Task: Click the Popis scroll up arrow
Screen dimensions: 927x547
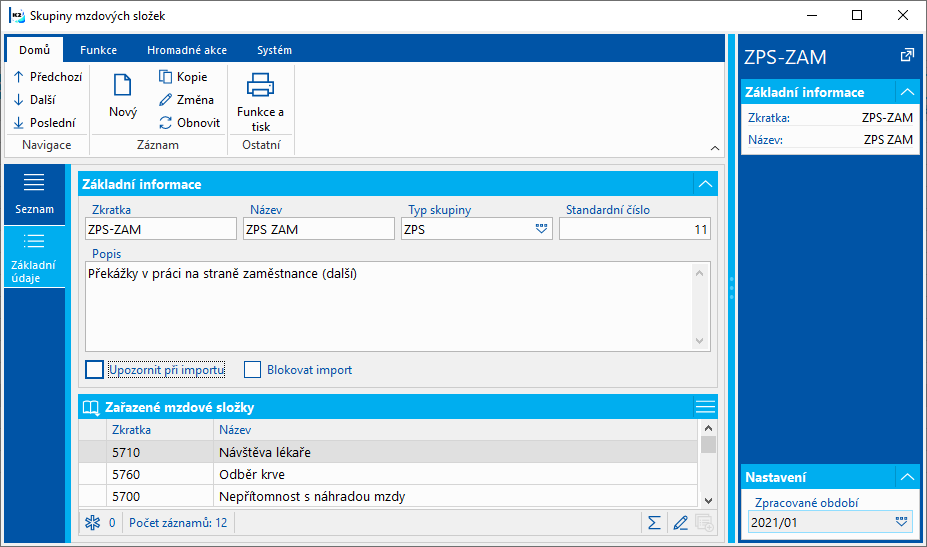Action: click(x=700, y=273)
